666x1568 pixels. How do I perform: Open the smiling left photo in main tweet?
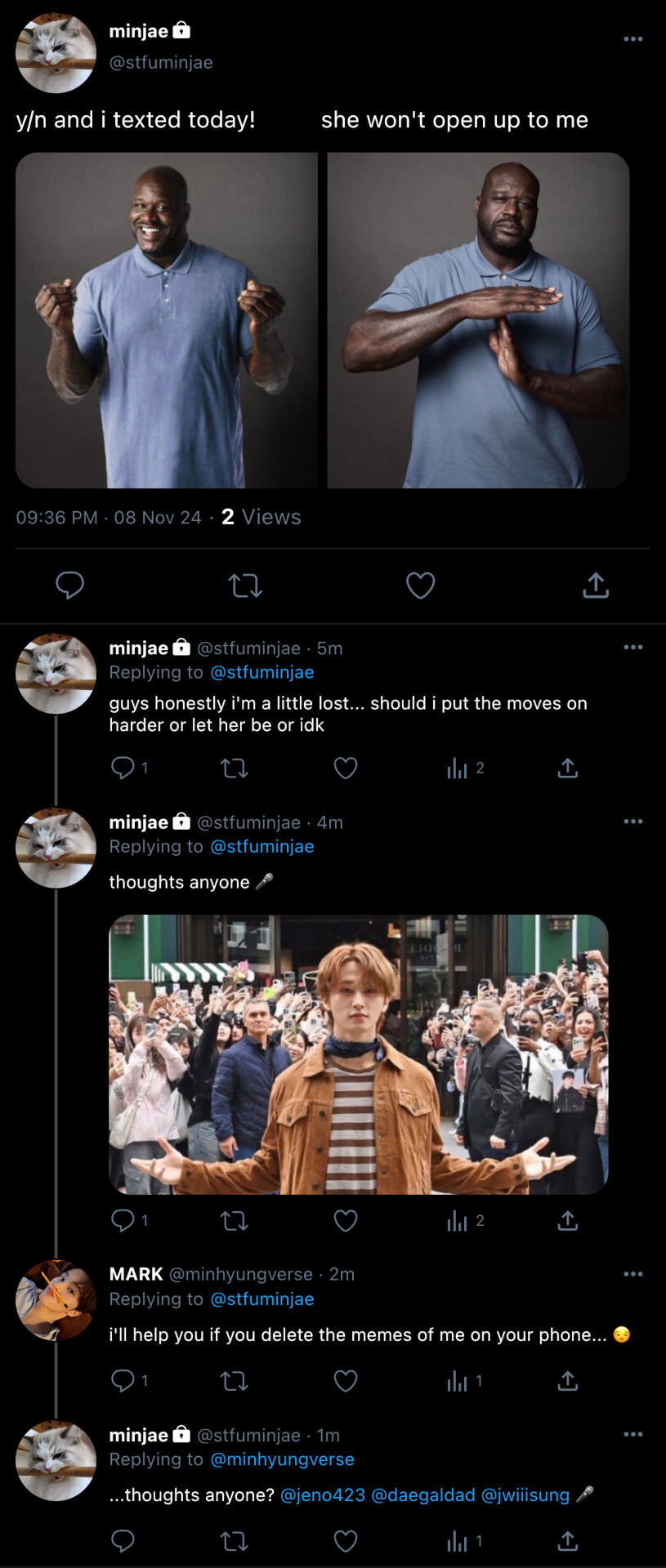[x=167, y=320]
